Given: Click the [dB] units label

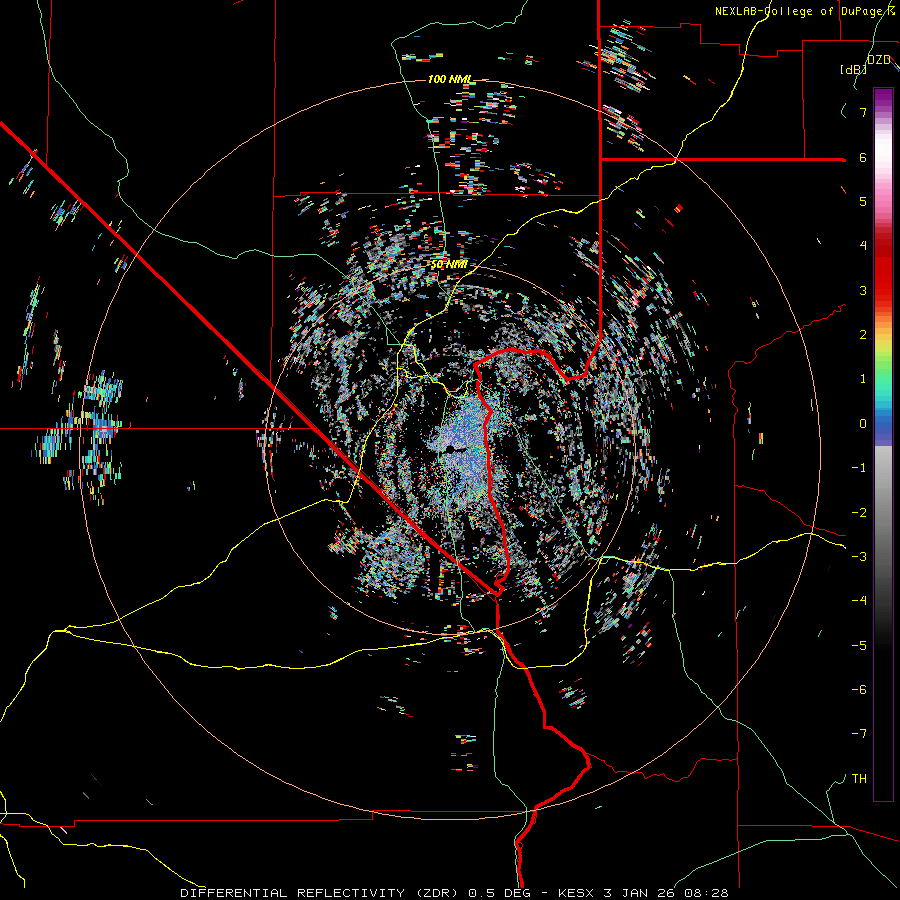Looking at the screenshot, I should pos(854,69).
